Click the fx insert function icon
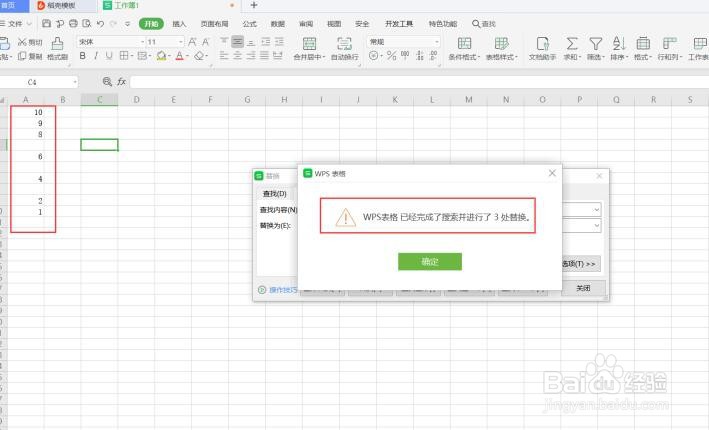 (121, 82)
